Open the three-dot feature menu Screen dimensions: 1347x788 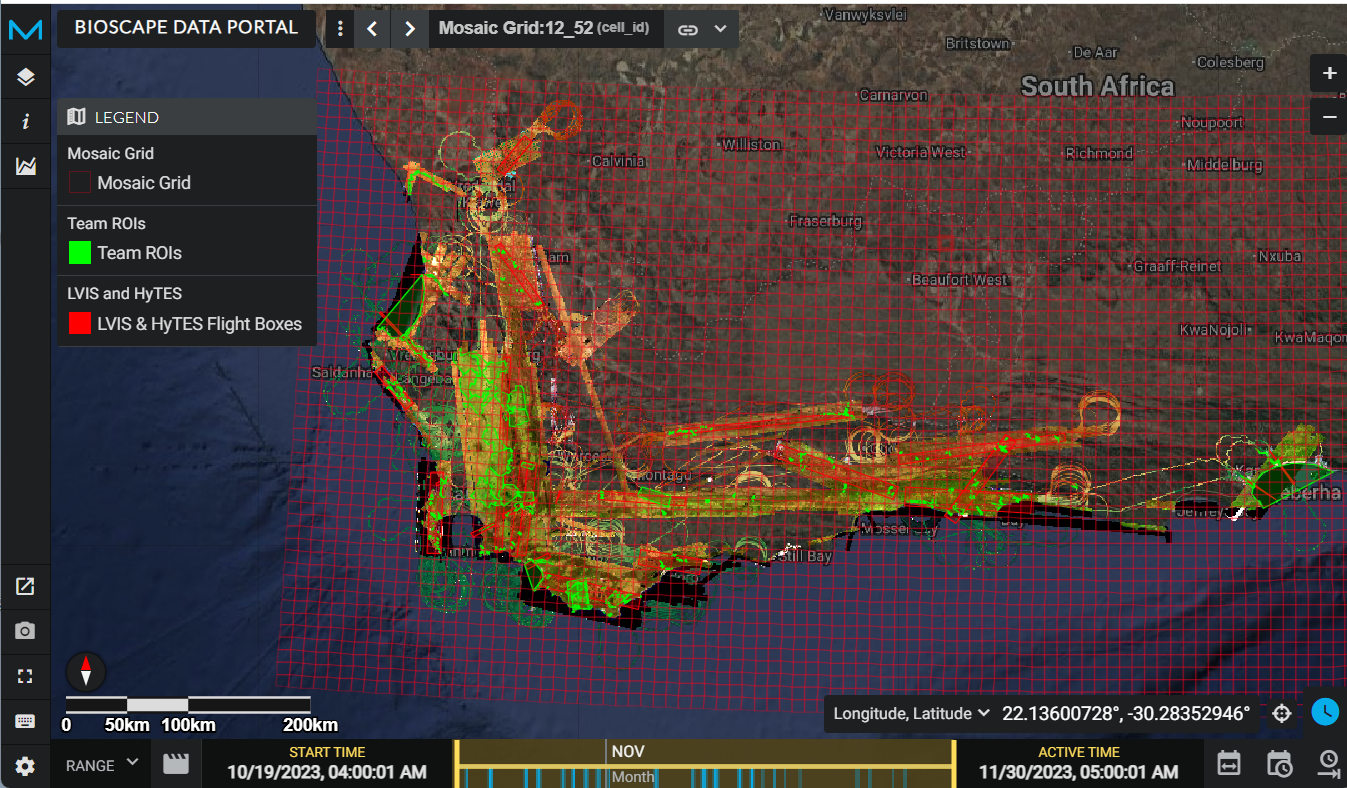[341, 29]
